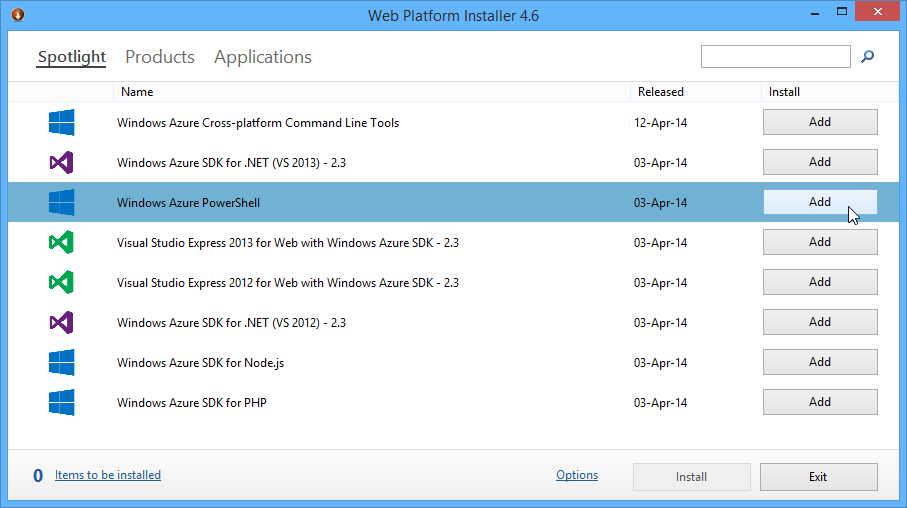Click green icon for Visual Studio Express 2012

tap(62, 283)
